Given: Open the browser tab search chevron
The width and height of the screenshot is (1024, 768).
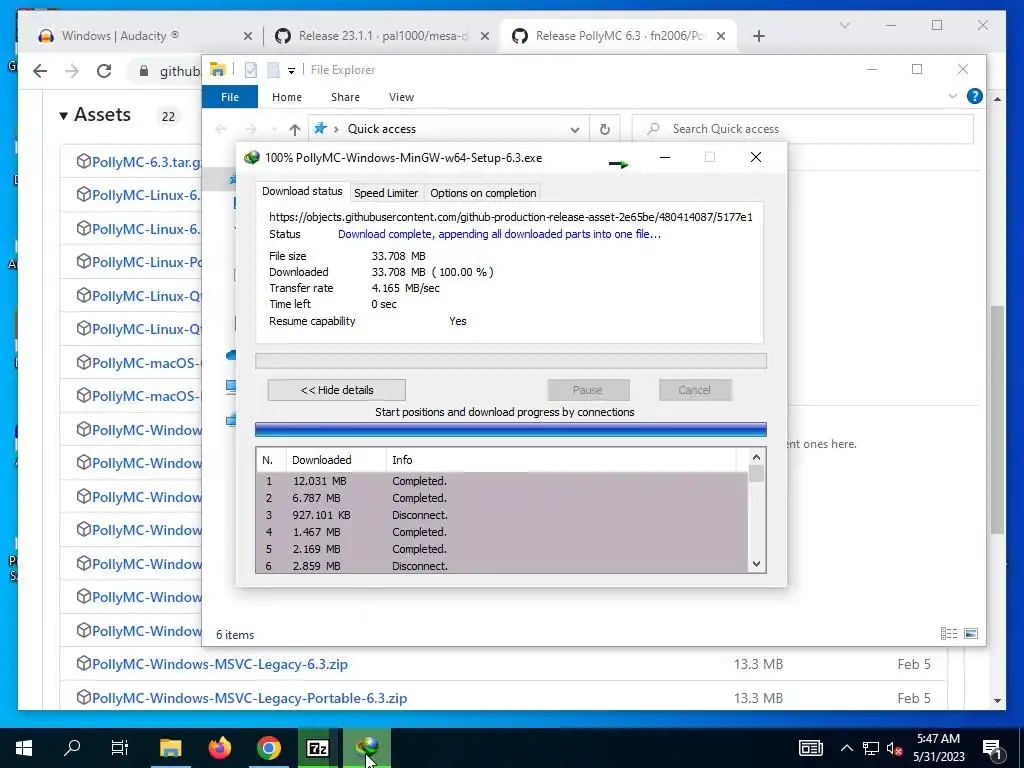Looking at the screenshot, I should click(x=844, y=25).
